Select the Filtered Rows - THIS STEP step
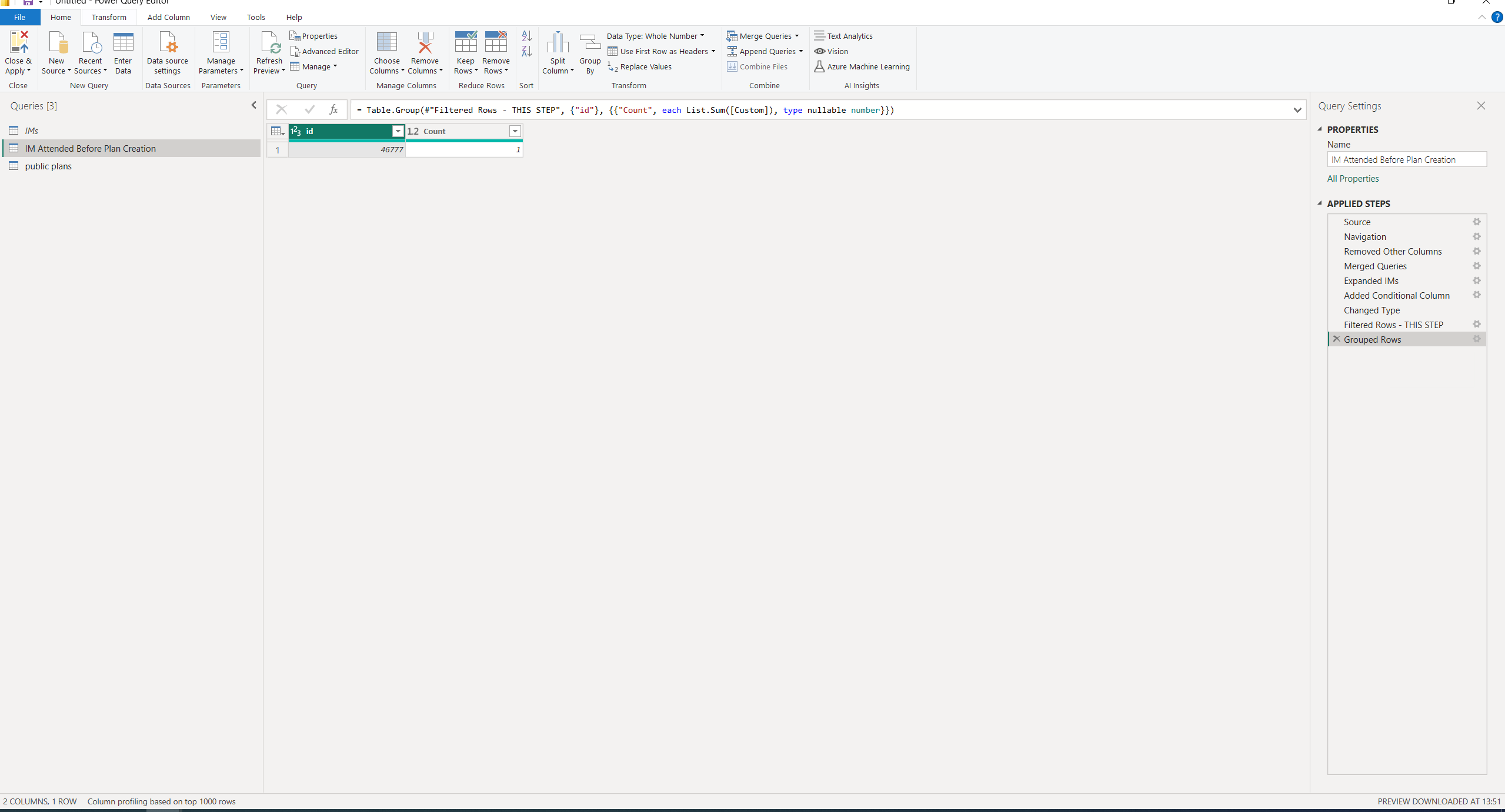 (x=1406, y=325)
